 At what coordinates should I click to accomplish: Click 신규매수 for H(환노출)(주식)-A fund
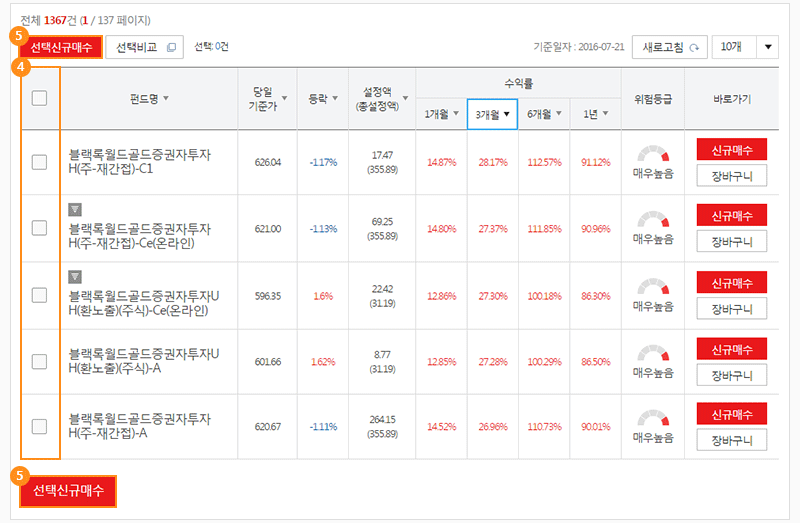(732, 349)
